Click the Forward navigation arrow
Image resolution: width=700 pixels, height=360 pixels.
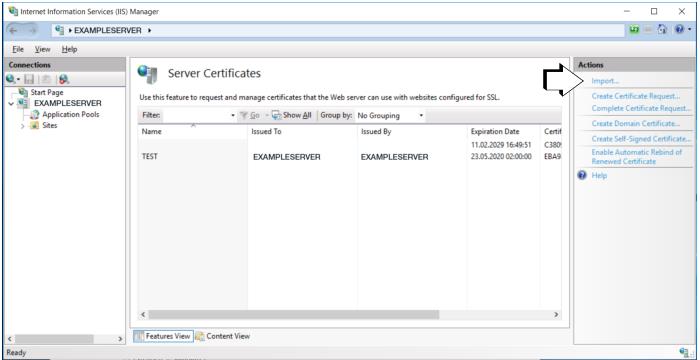click(x=33, y=30)
